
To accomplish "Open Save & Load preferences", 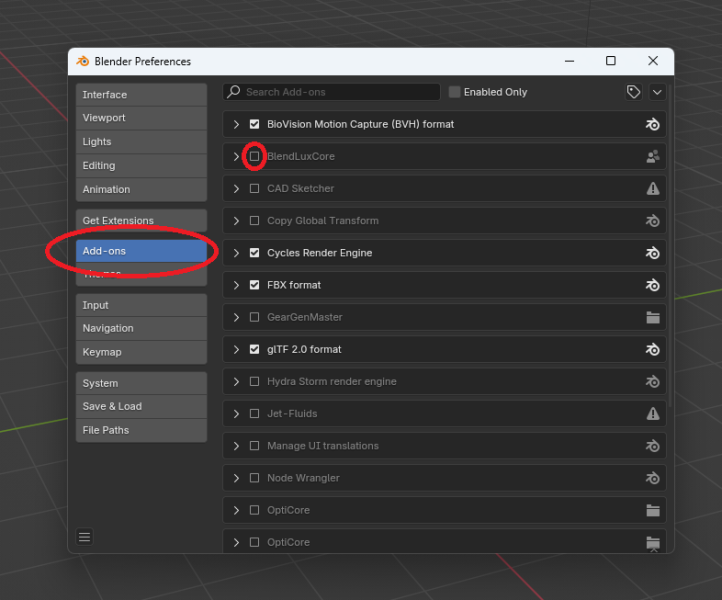I will point(141,407).
